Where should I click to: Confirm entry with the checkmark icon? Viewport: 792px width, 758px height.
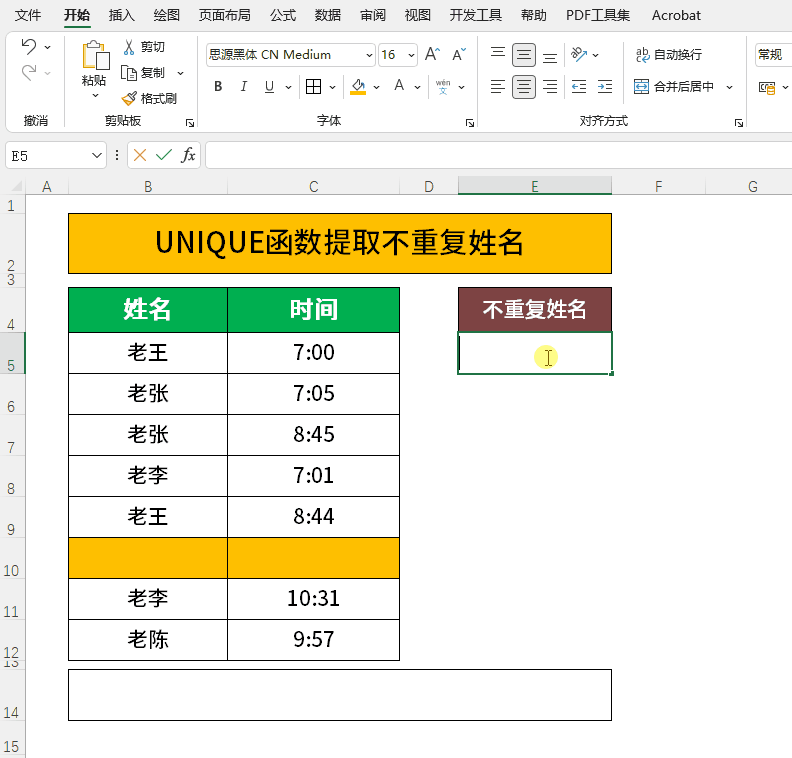pos(164,155)
